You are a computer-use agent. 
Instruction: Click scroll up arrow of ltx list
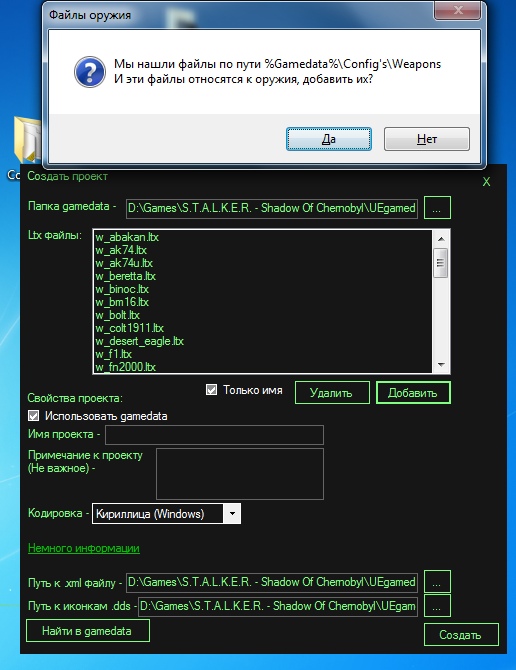click(441, 239)
